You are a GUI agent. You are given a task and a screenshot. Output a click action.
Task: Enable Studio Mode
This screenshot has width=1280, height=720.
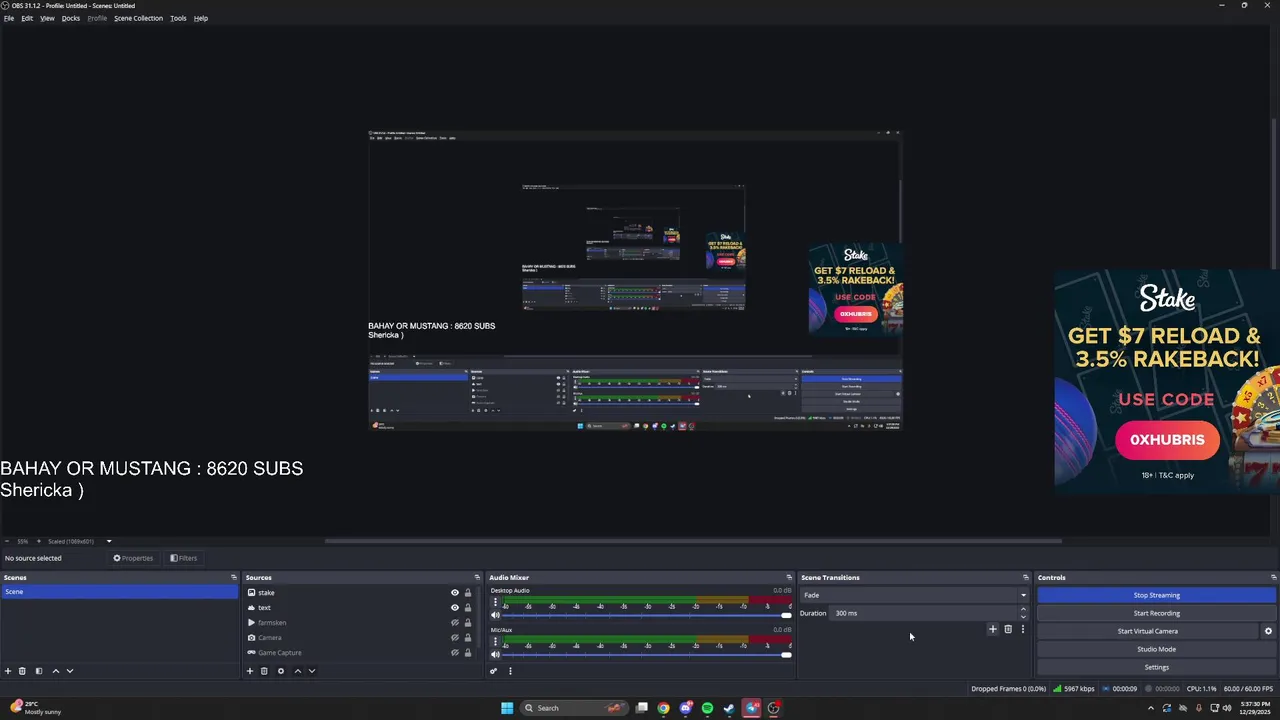(x=1157, y=649)
